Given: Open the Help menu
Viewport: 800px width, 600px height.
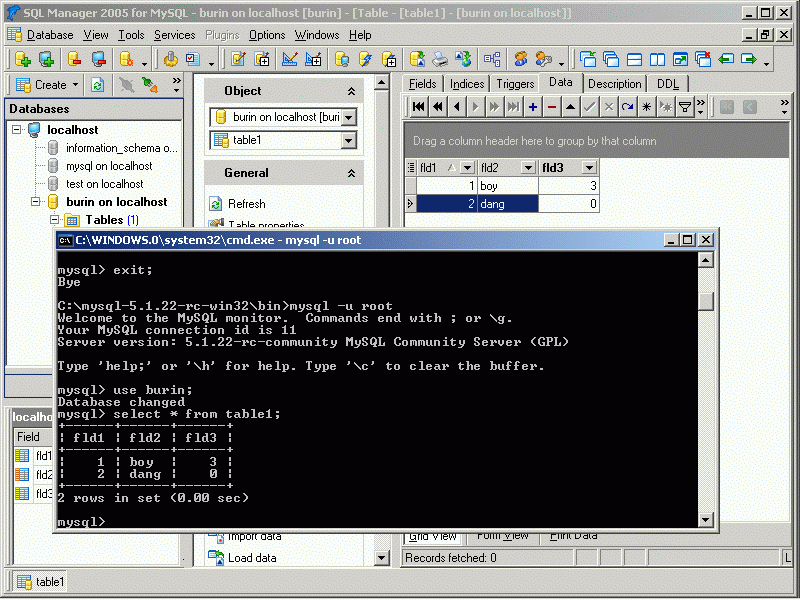Looking at the screenshot, I should (x=360, y=35).
